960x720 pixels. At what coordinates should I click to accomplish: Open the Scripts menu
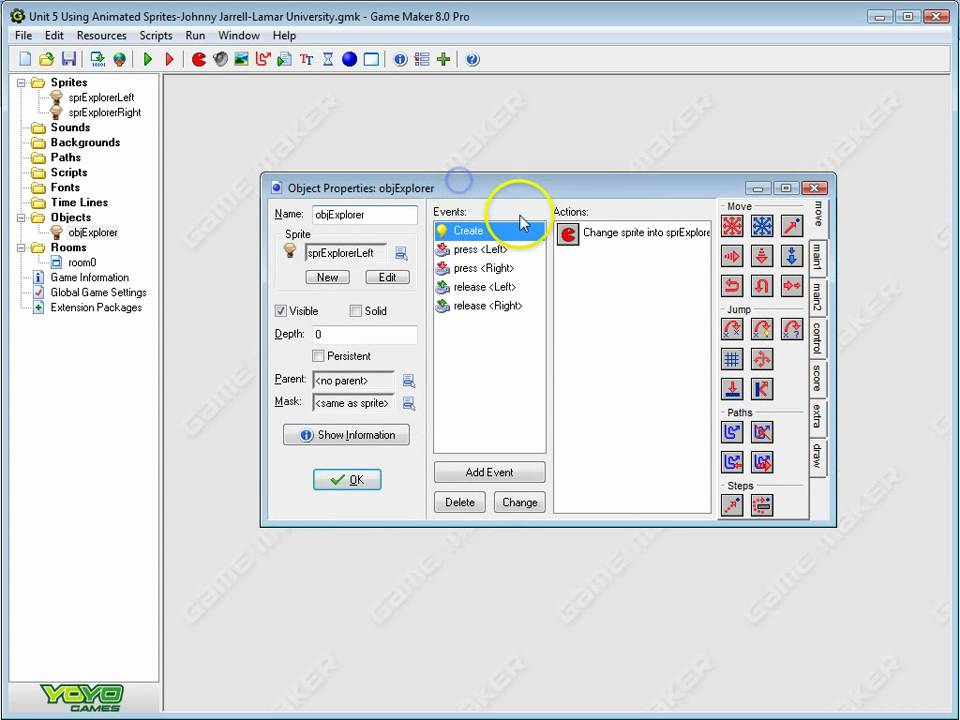[156, 36]
